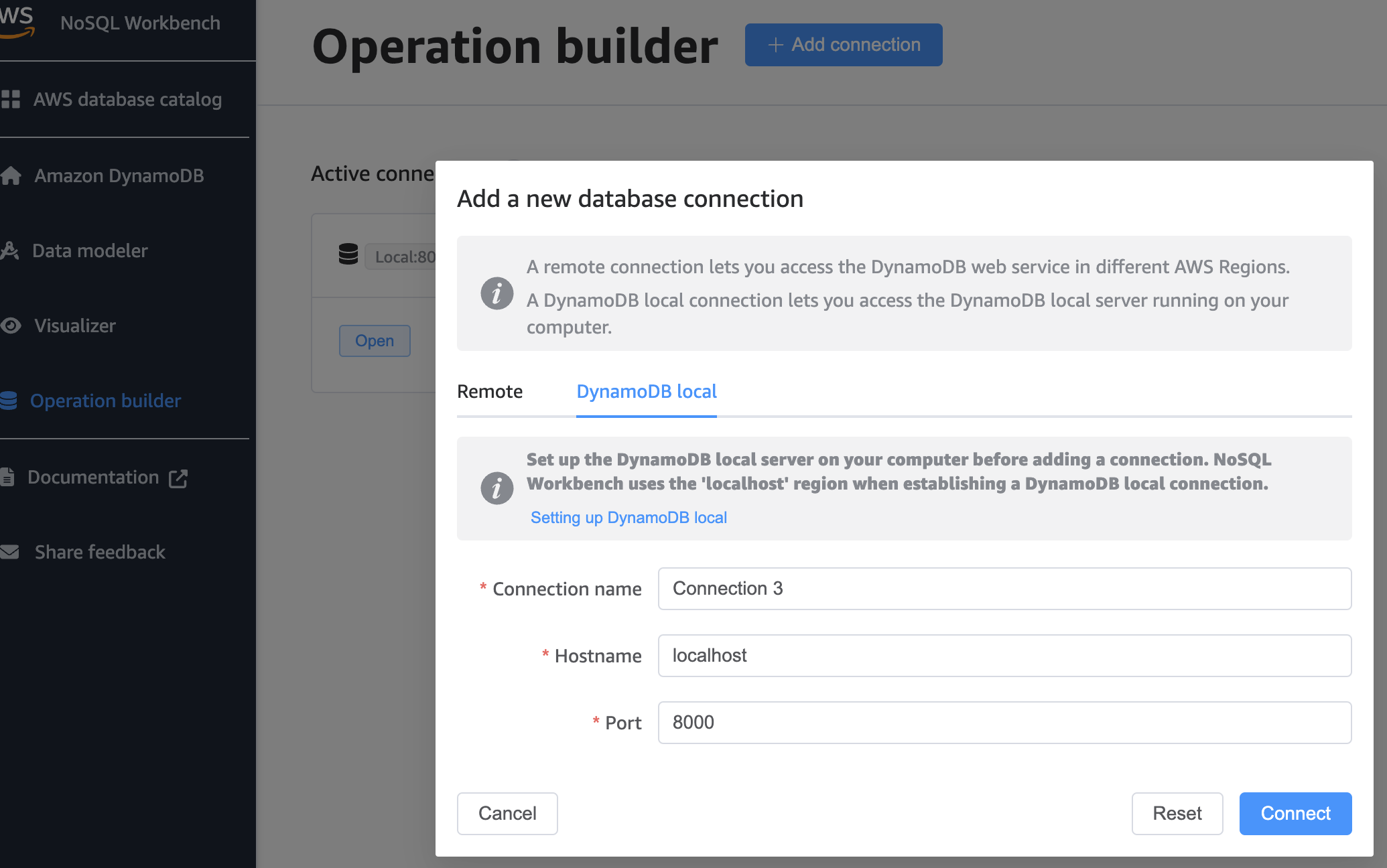Click the plus icon on Add connection
The width and height of the screenshot is (1387, 868).
[775, 45]
